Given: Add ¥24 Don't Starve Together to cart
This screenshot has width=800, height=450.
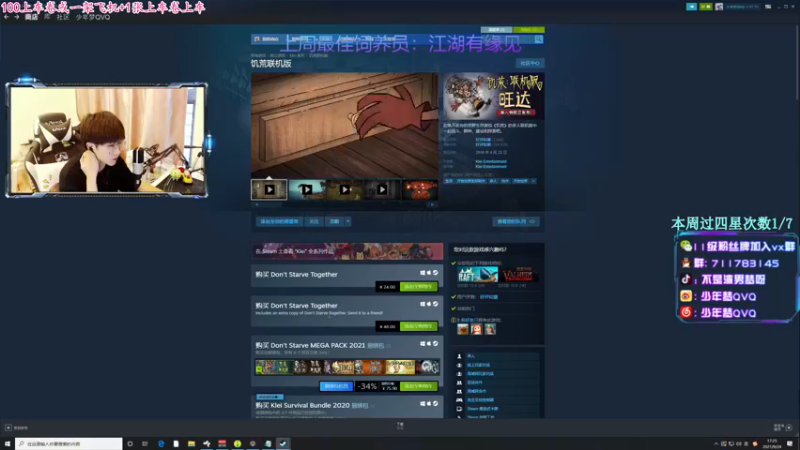Looking at the screenshot, I should 418,287.
